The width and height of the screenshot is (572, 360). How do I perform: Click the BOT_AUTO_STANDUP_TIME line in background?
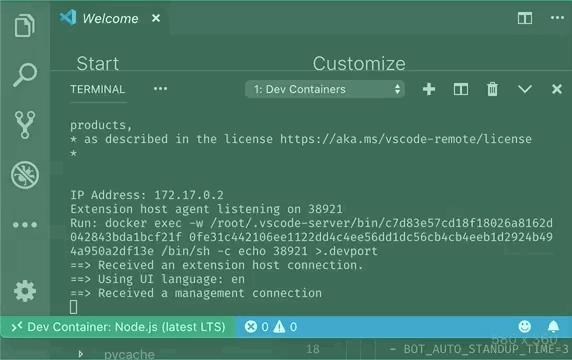click(x=479, y=349)
